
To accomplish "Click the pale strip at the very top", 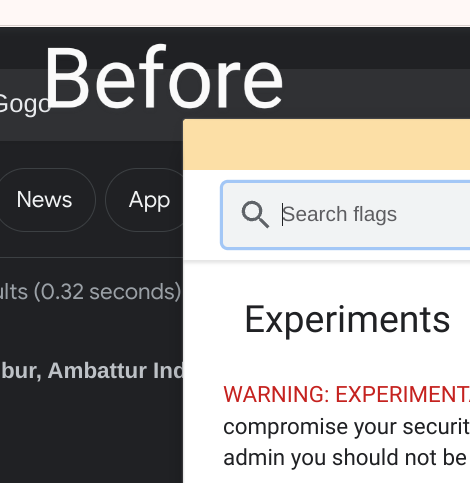I will (235, 13).
